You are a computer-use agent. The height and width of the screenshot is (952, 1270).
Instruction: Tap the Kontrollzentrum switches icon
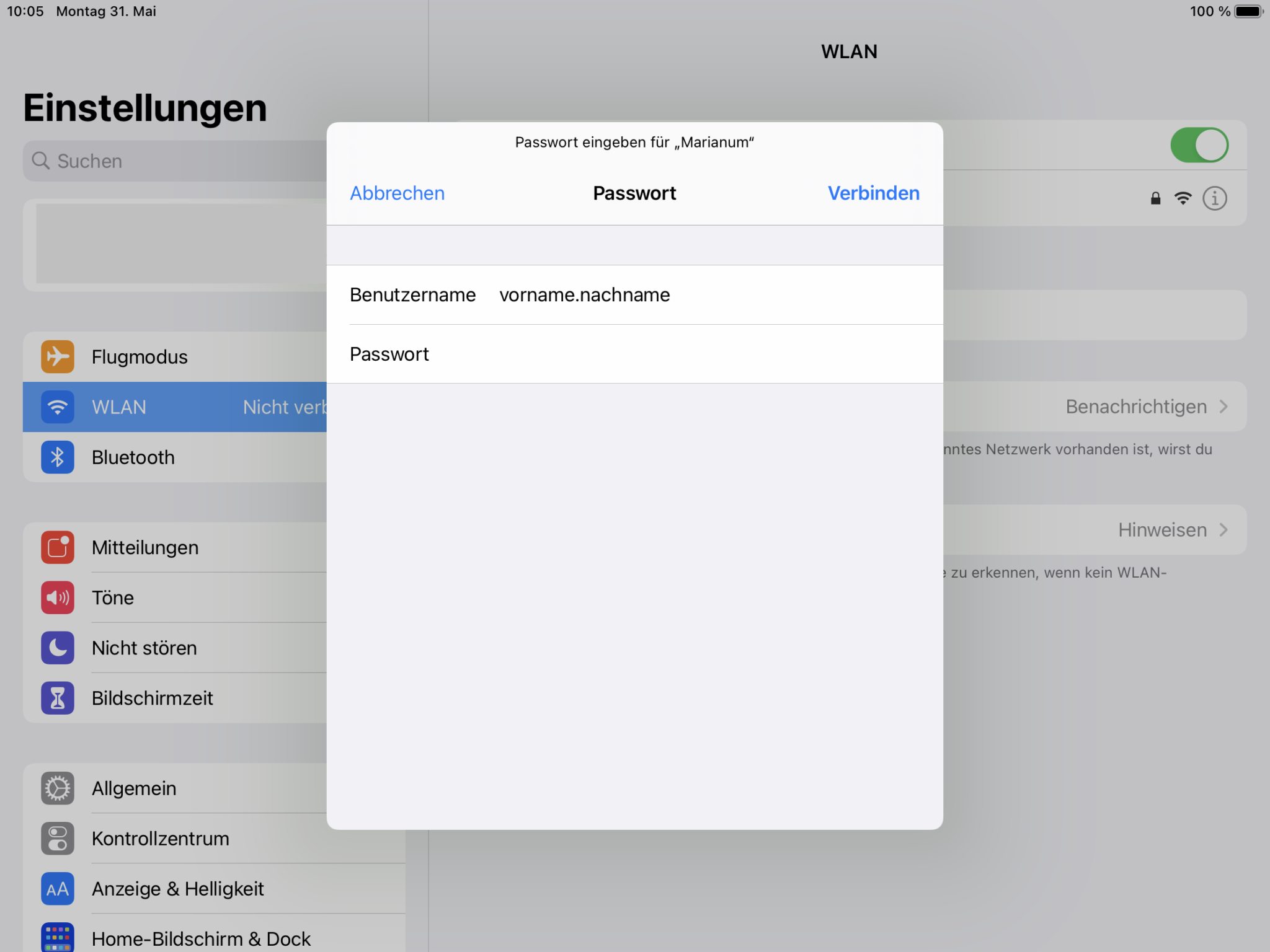click(58, 839)
